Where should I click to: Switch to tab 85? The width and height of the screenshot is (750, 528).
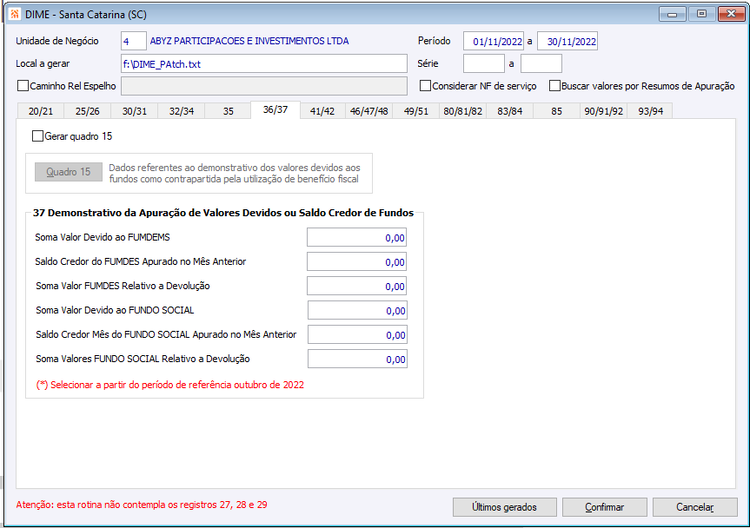556,111
